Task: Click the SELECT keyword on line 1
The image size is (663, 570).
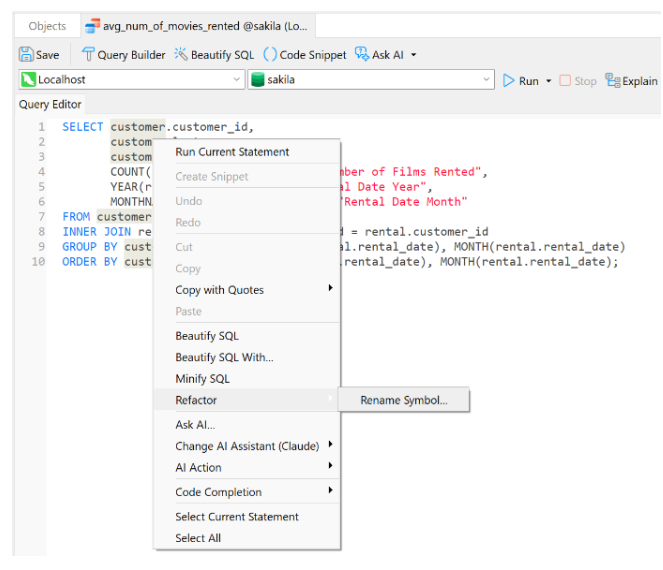Action: tap(83, 127)
